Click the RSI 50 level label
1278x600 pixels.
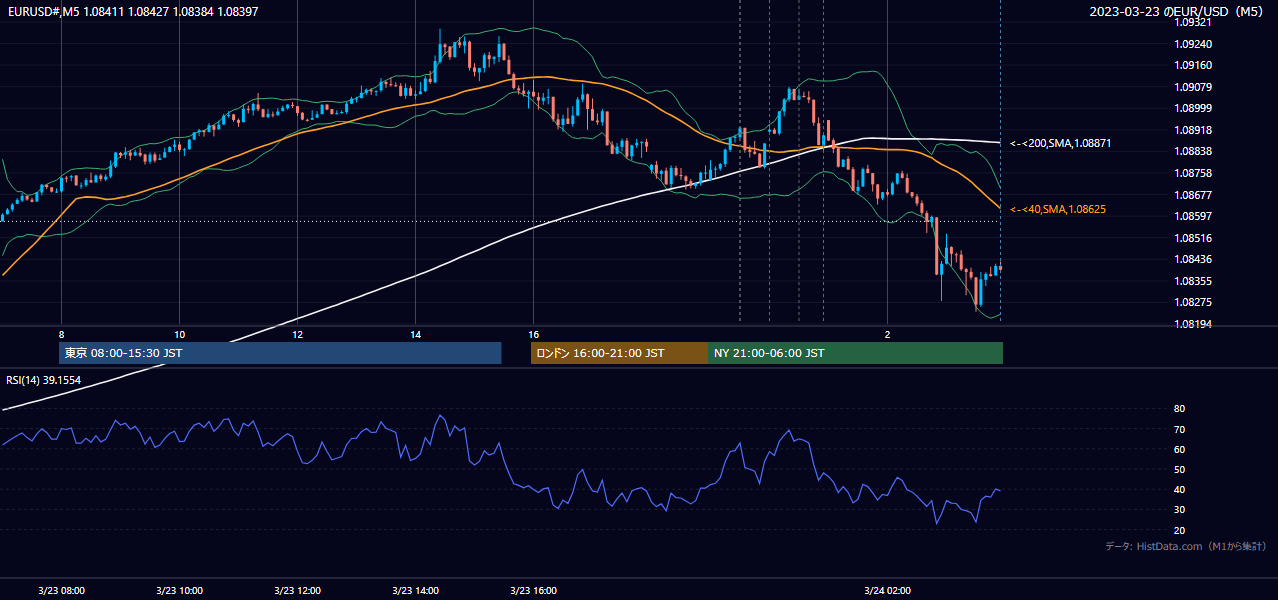1180,469
